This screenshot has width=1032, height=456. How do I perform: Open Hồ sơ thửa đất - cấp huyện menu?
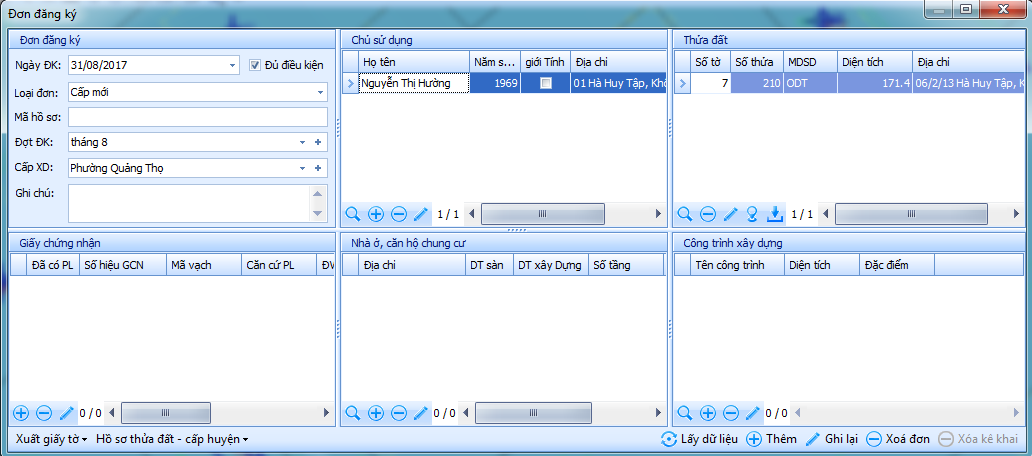pyautogui.click(x=172, y=439)
